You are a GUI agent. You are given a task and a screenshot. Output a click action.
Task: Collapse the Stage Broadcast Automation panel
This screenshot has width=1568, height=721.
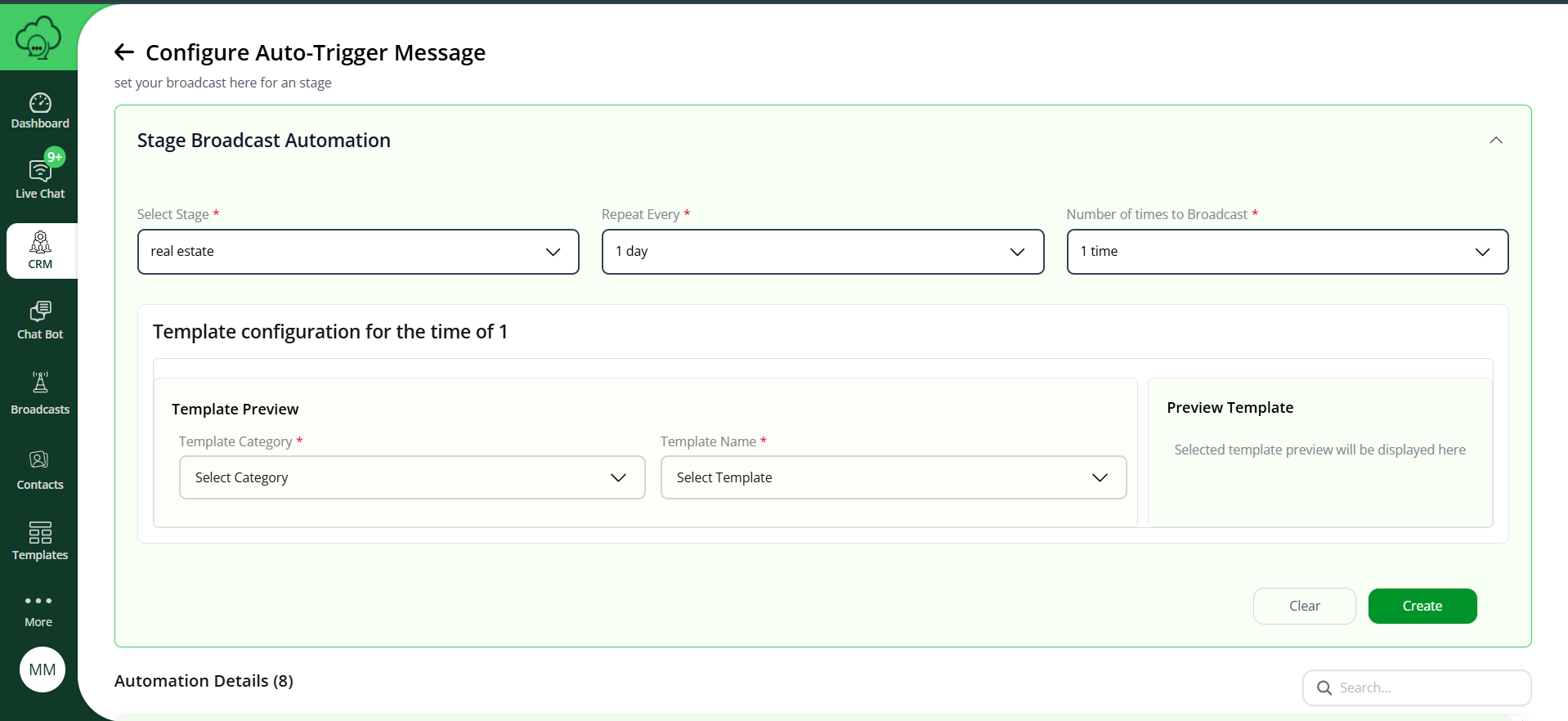pos(1495,141)
